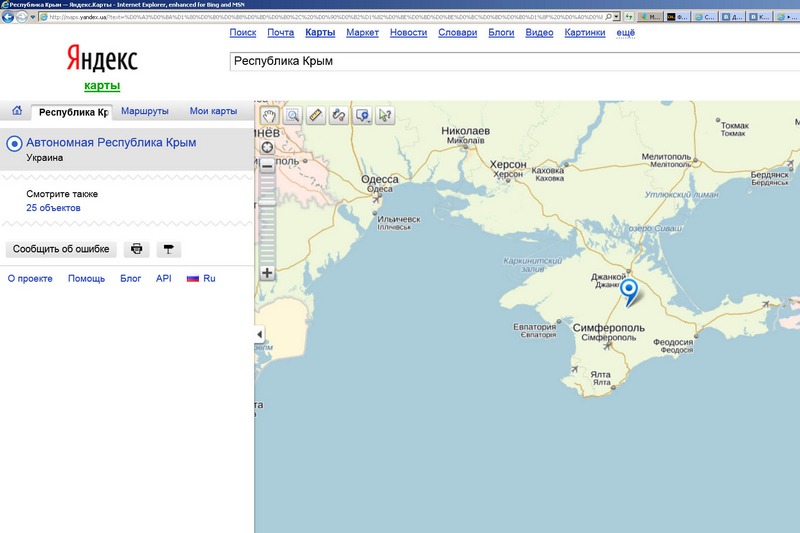Open Поиск in top navigation
The height and width of the screenshot is (533, 800).
coord(243,33)
